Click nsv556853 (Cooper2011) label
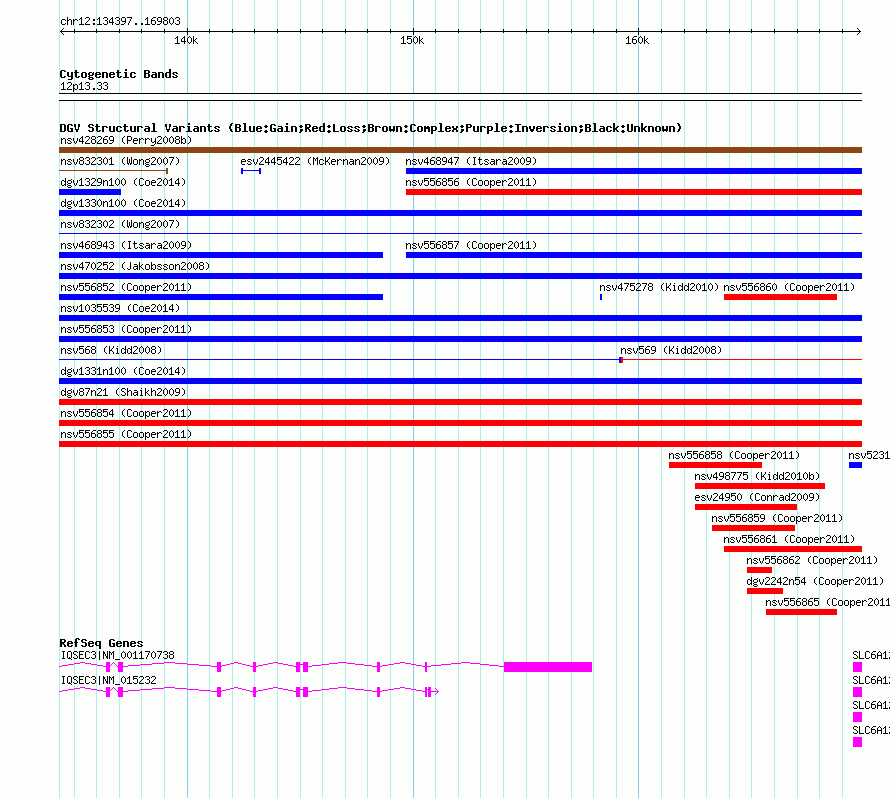 tap(126, 329)
